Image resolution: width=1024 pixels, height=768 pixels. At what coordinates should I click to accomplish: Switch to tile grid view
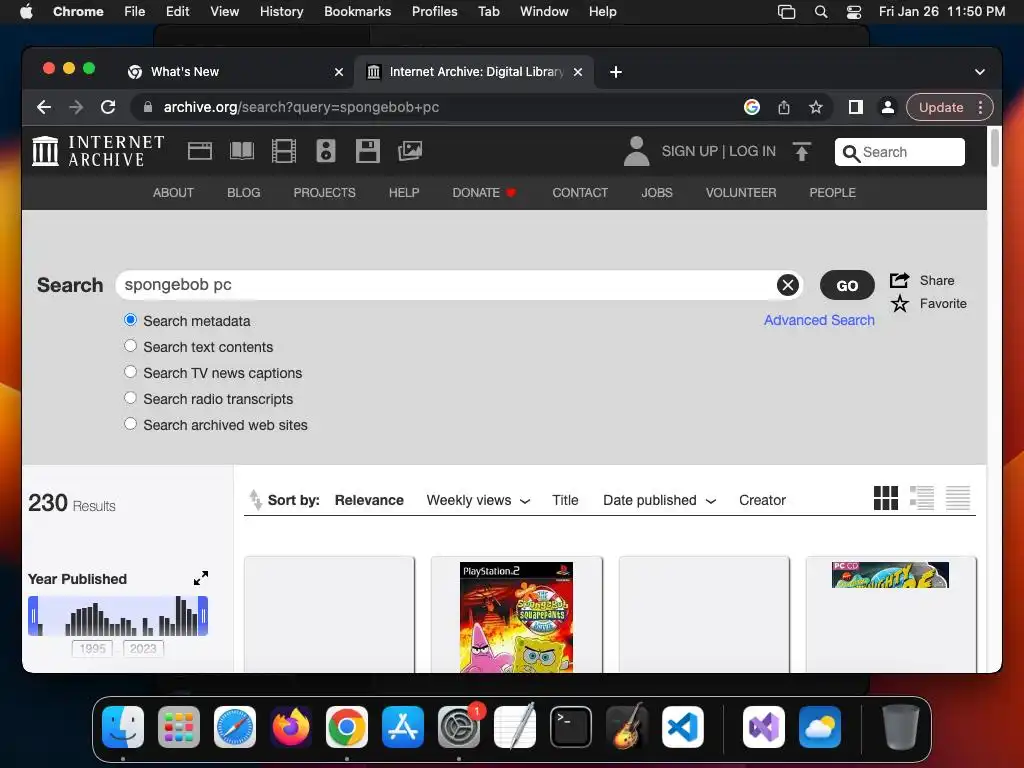click(886, 498)
